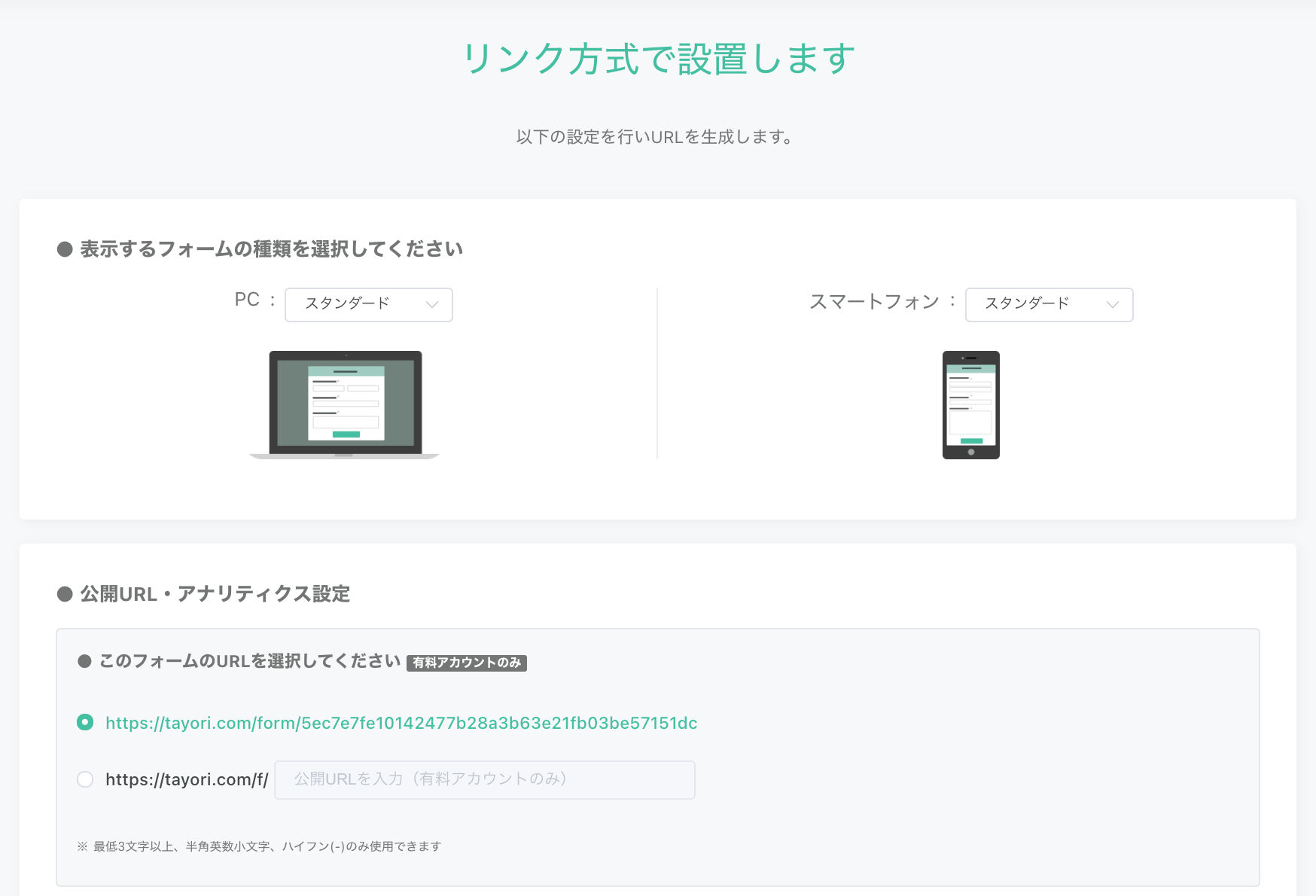
Task: Click the 公開URLを入力 text input field
Action: tap(484, 779)
